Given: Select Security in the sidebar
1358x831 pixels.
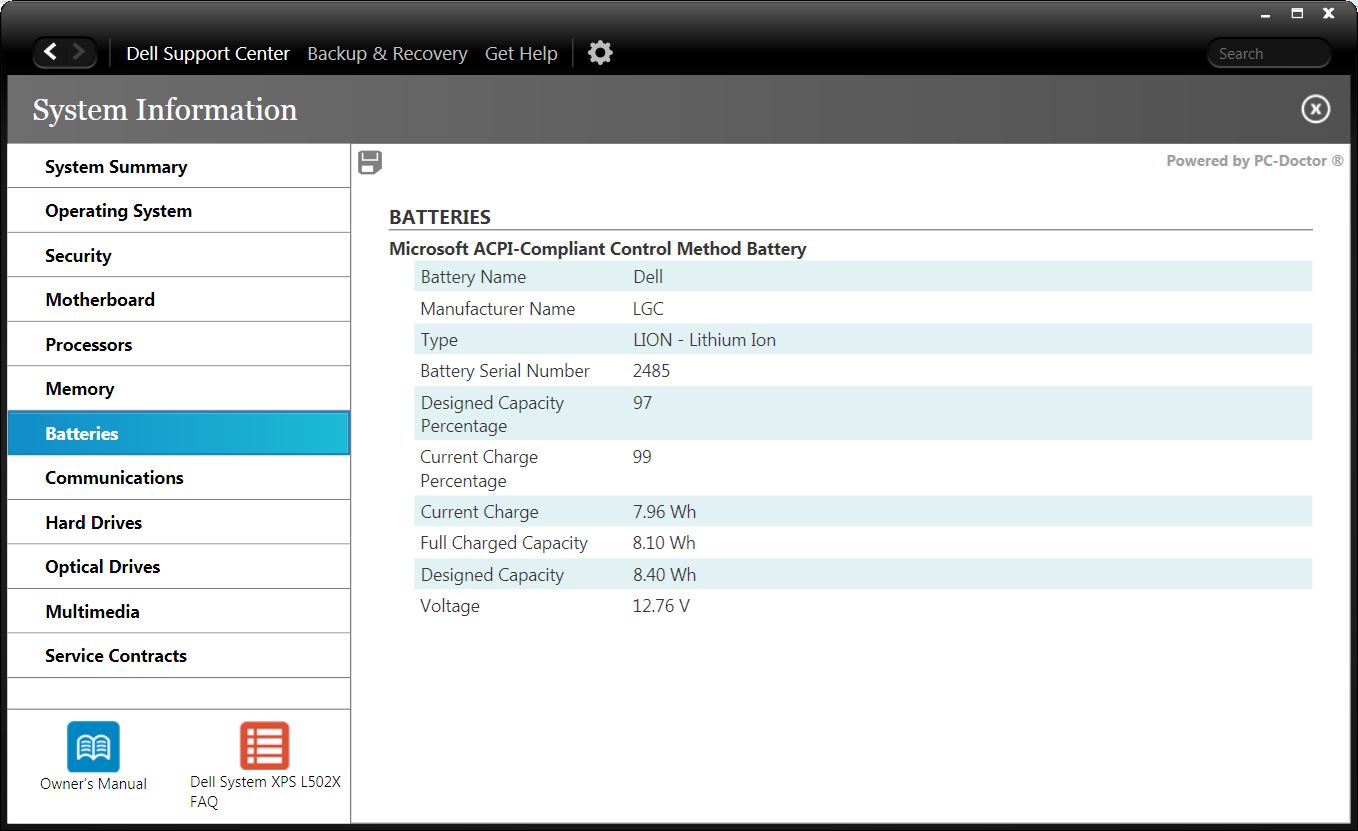Looking at the screenshot, I should click(179, 255).
